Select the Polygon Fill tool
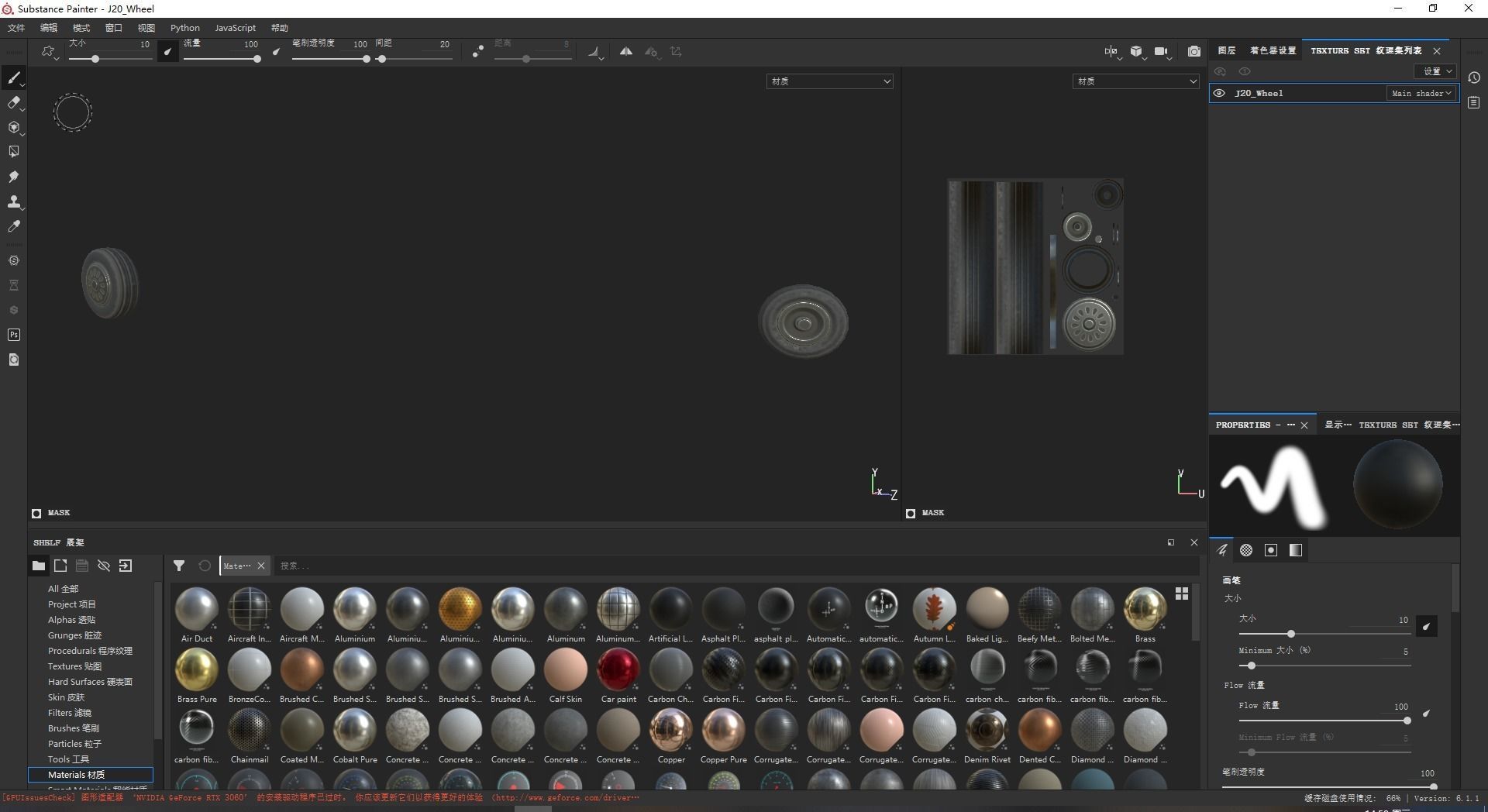 (x=13, y=152)
